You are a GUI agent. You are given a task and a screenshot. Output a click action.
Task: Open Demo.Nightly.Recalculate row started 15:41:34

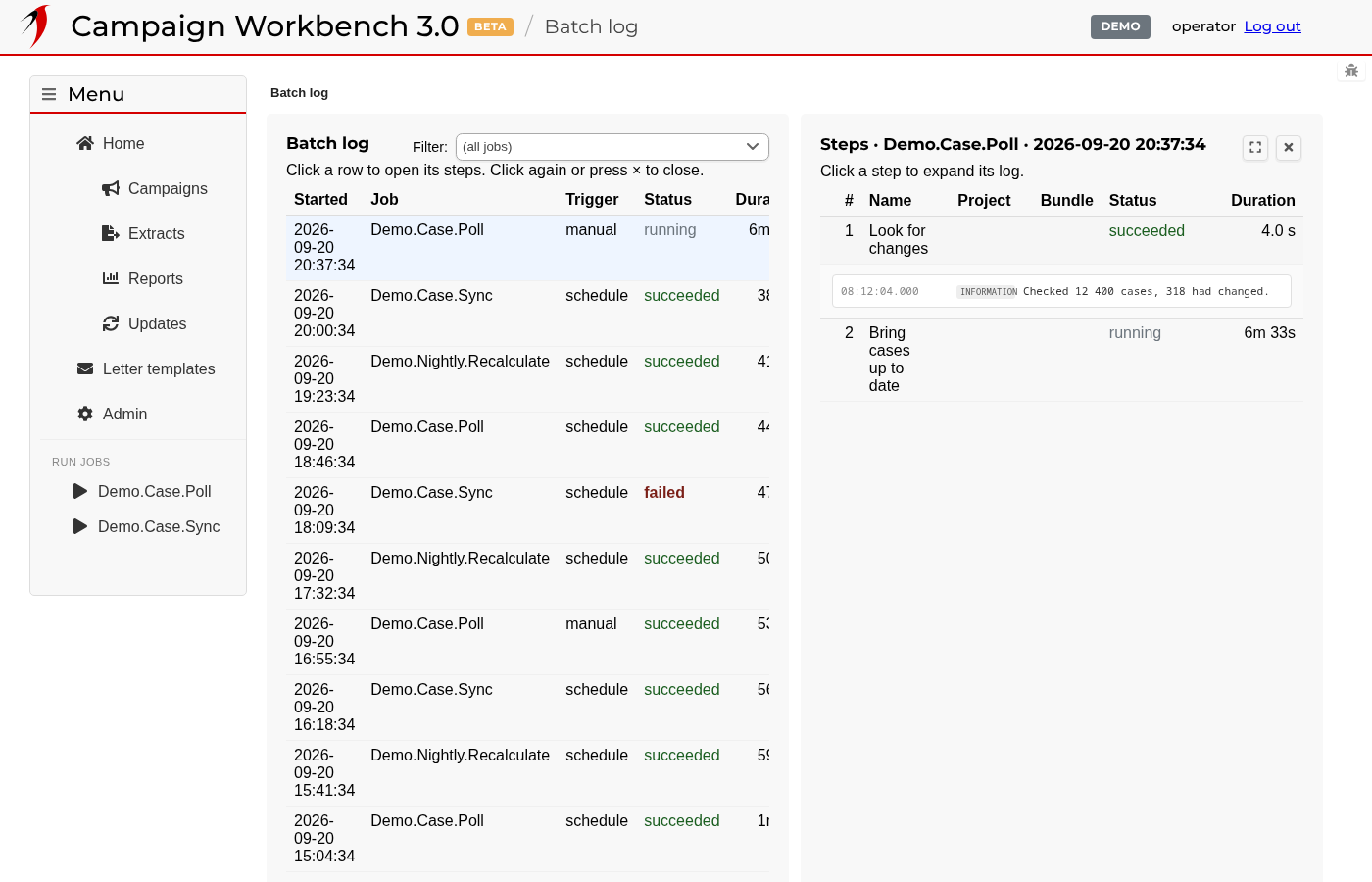click(527, 773)
